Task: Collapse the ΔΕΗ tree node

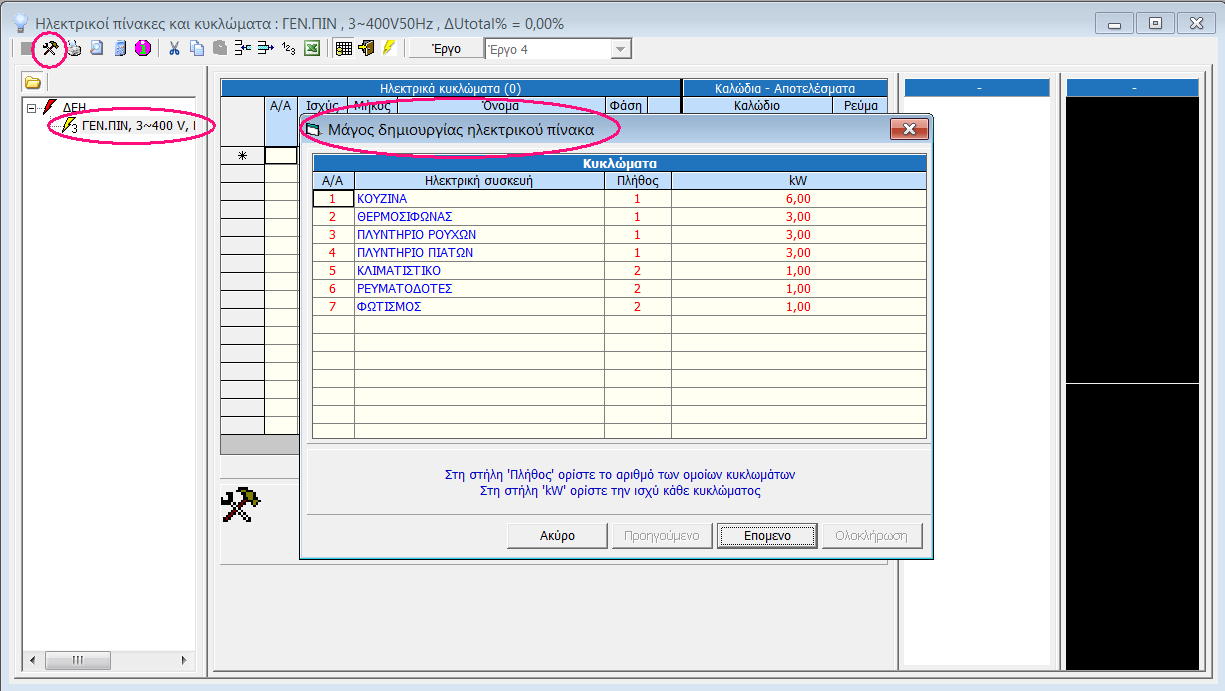Action: click(x=32, y=108)
